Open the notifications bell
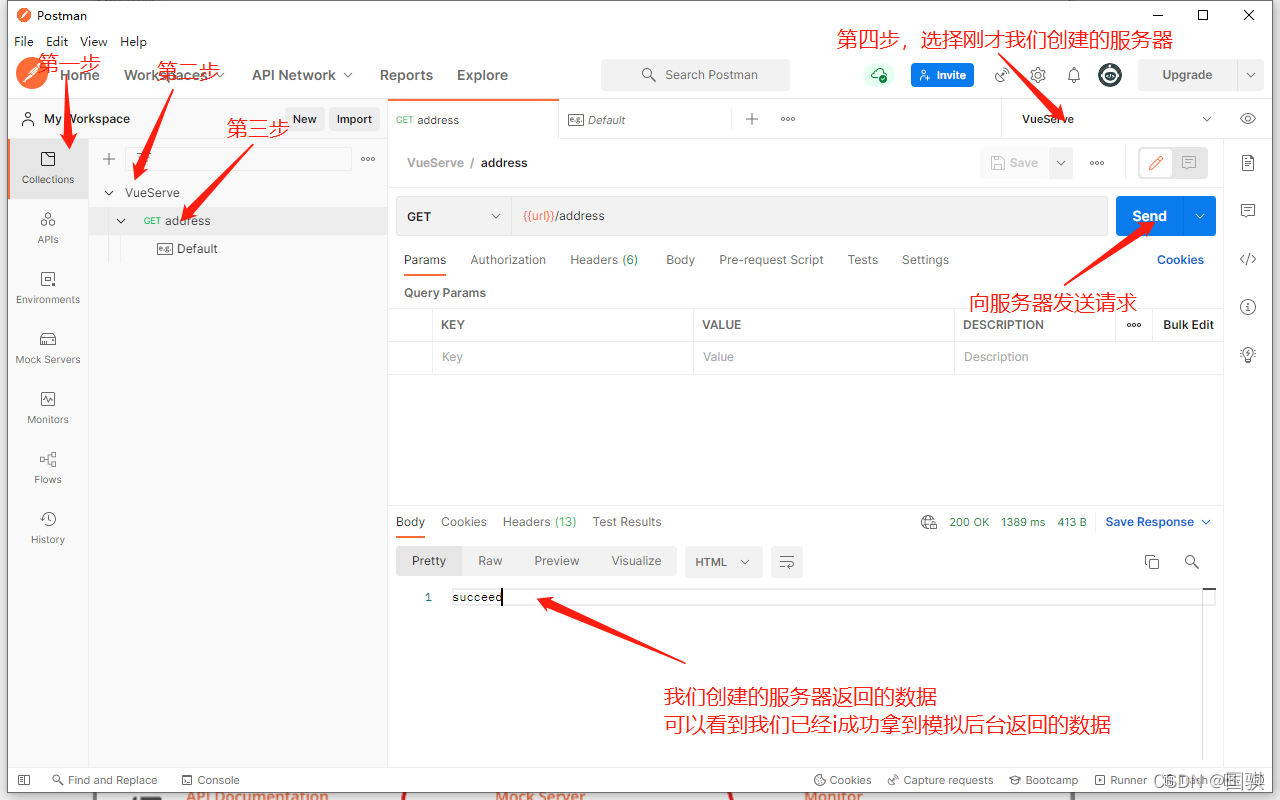This screenshot has width=1280, height=800. click(1074, 75)
